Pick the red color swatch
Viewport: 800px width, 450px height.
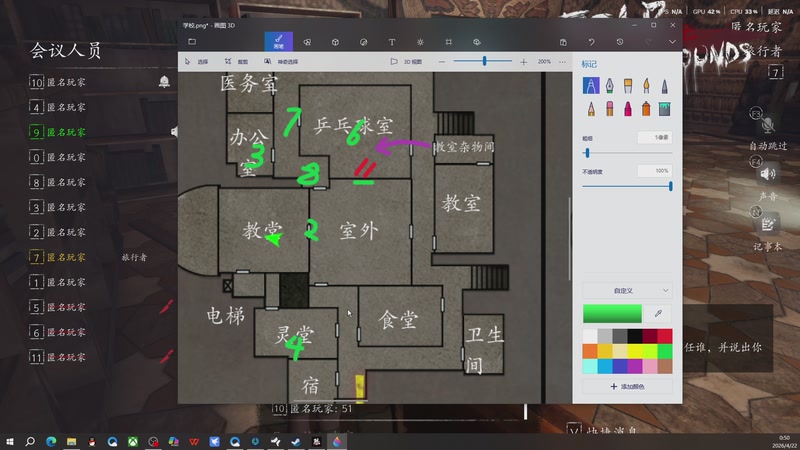coord(665,336)
